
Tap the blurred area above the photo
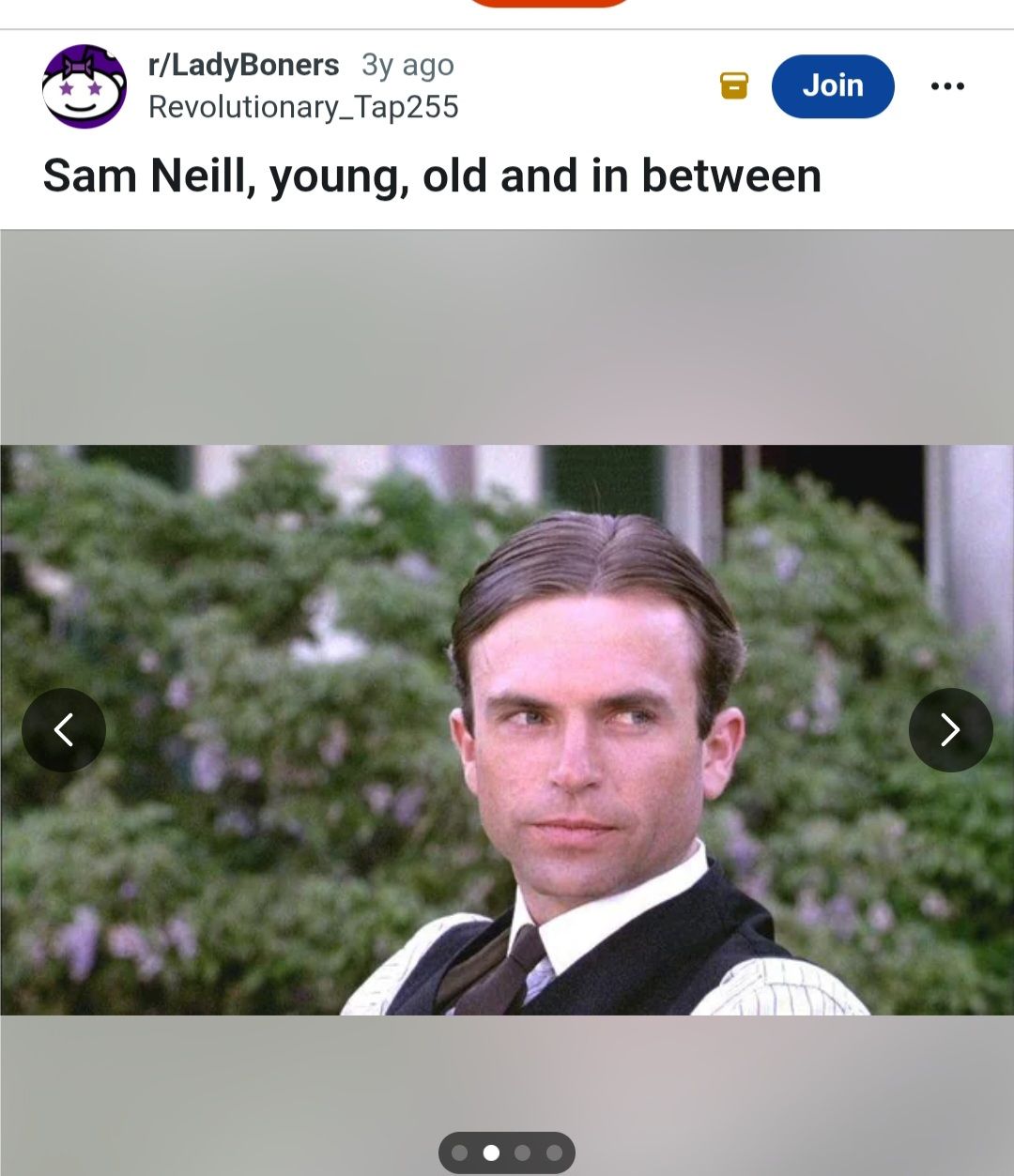coord(507,338)
